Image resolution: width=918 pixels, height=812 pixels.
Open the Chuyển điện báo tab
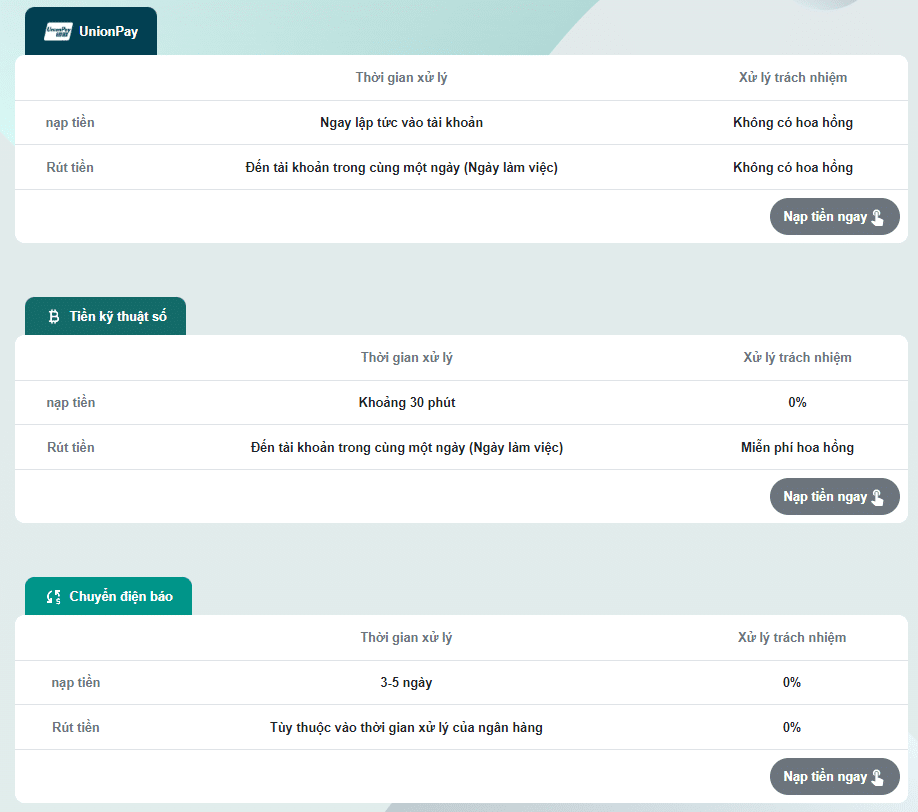coord(120,597)
